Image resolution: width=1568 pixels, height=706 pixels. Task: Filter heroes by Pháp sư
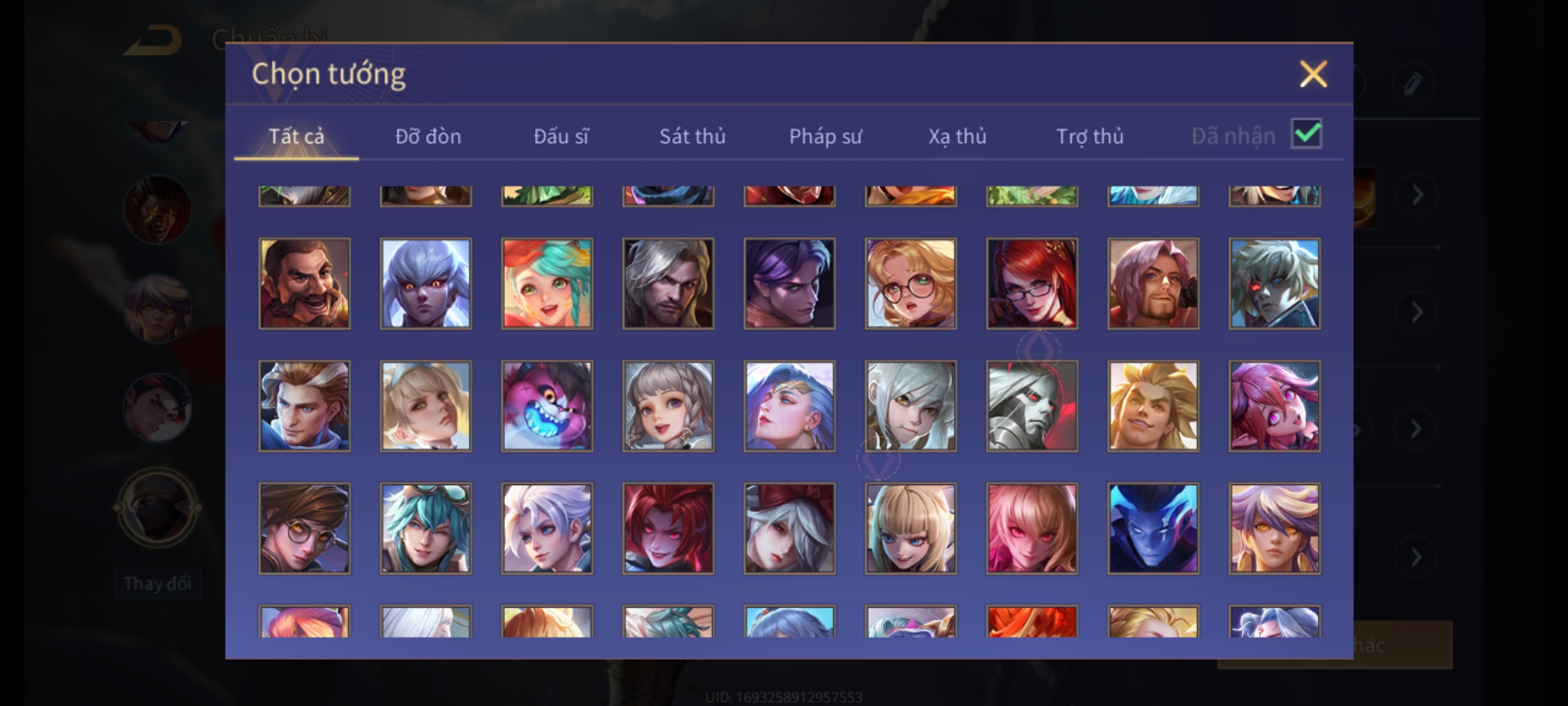[x=825, y=136]
